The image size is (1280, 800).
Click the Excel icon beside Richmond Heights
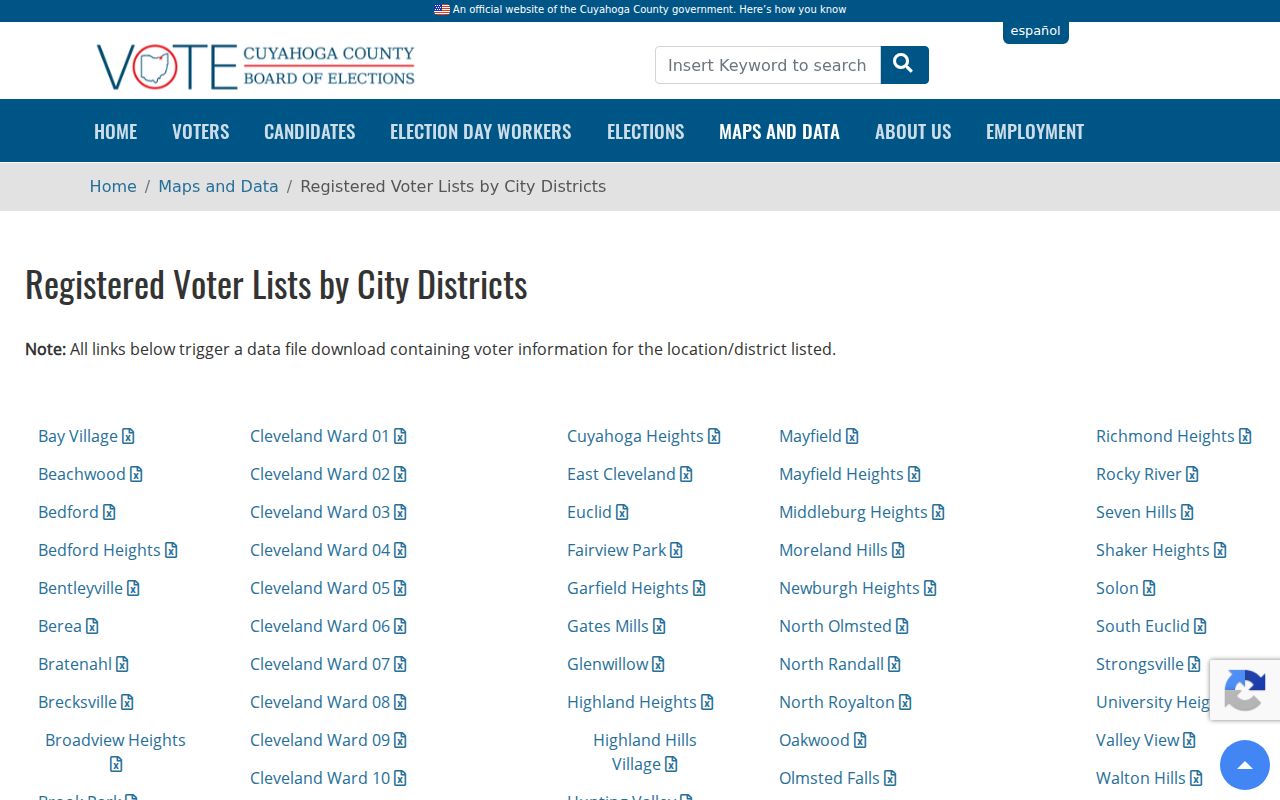point(1245,436)
